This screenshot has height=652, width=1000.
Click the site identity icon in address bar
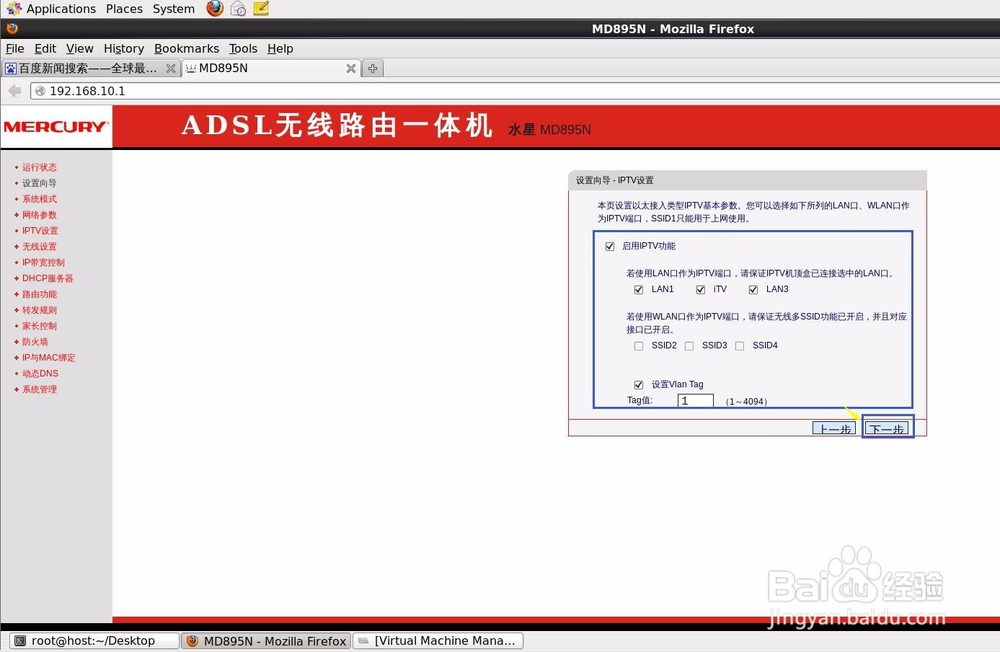click(x=40, y=91)
